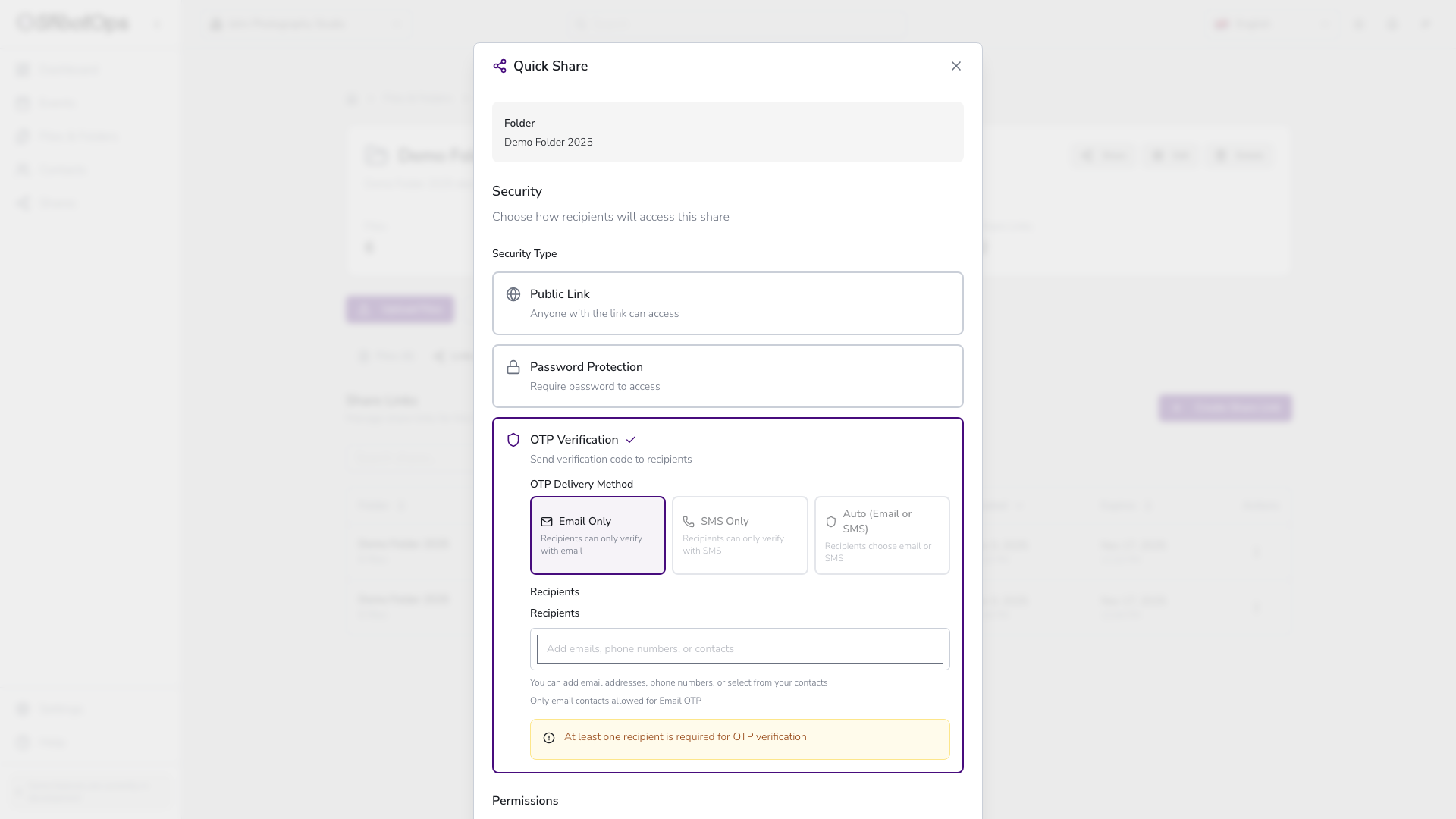This screenshot has width=1456, height=819.
Task: Click the shield icon in Auto option
Action: tap(830, 522)
